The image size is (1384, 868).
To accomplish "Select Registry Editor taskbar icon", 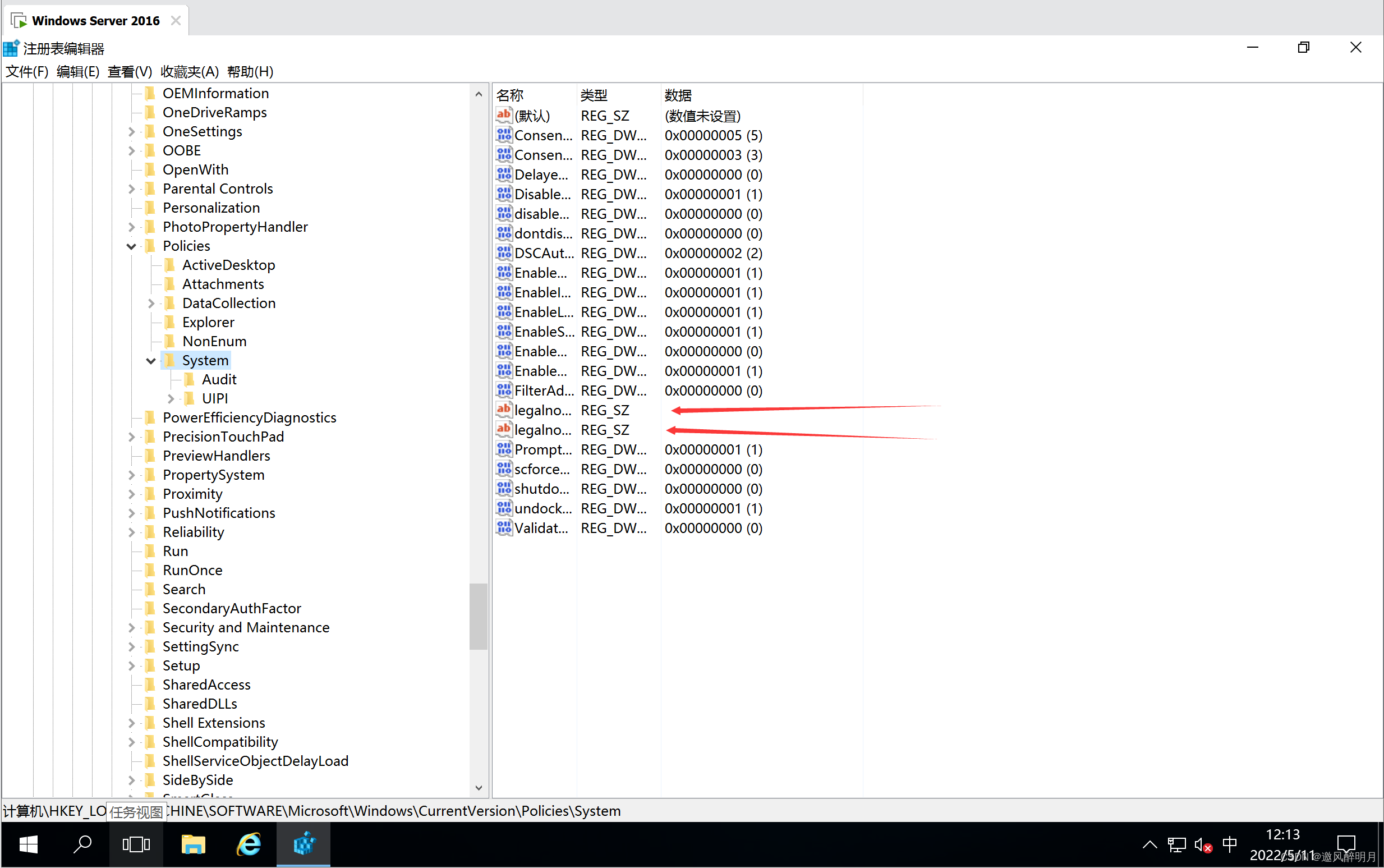I will (x=304, y=844).
